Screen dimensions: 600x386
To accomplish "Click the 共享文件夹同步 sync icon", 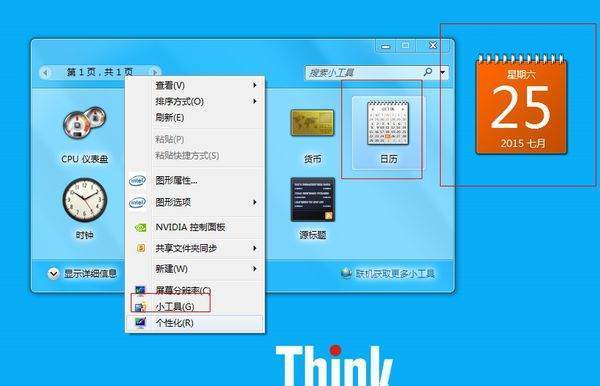I will (141, 248).
